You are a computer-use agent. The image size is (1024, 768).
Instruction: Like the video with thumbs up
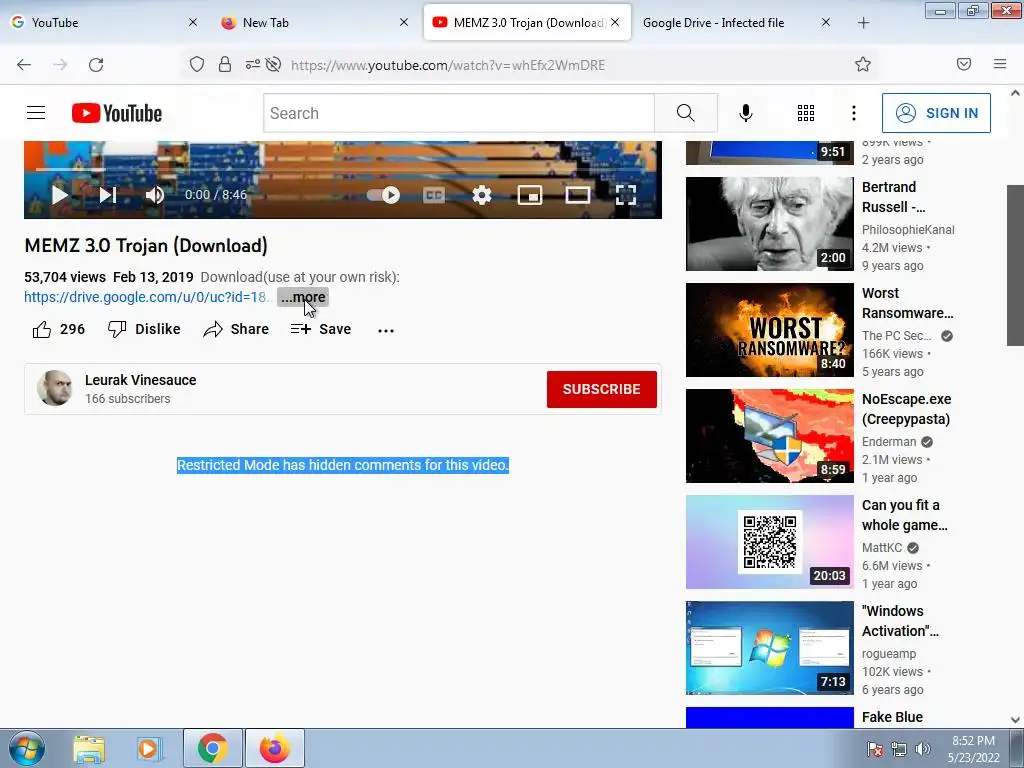tap(58, 329)
